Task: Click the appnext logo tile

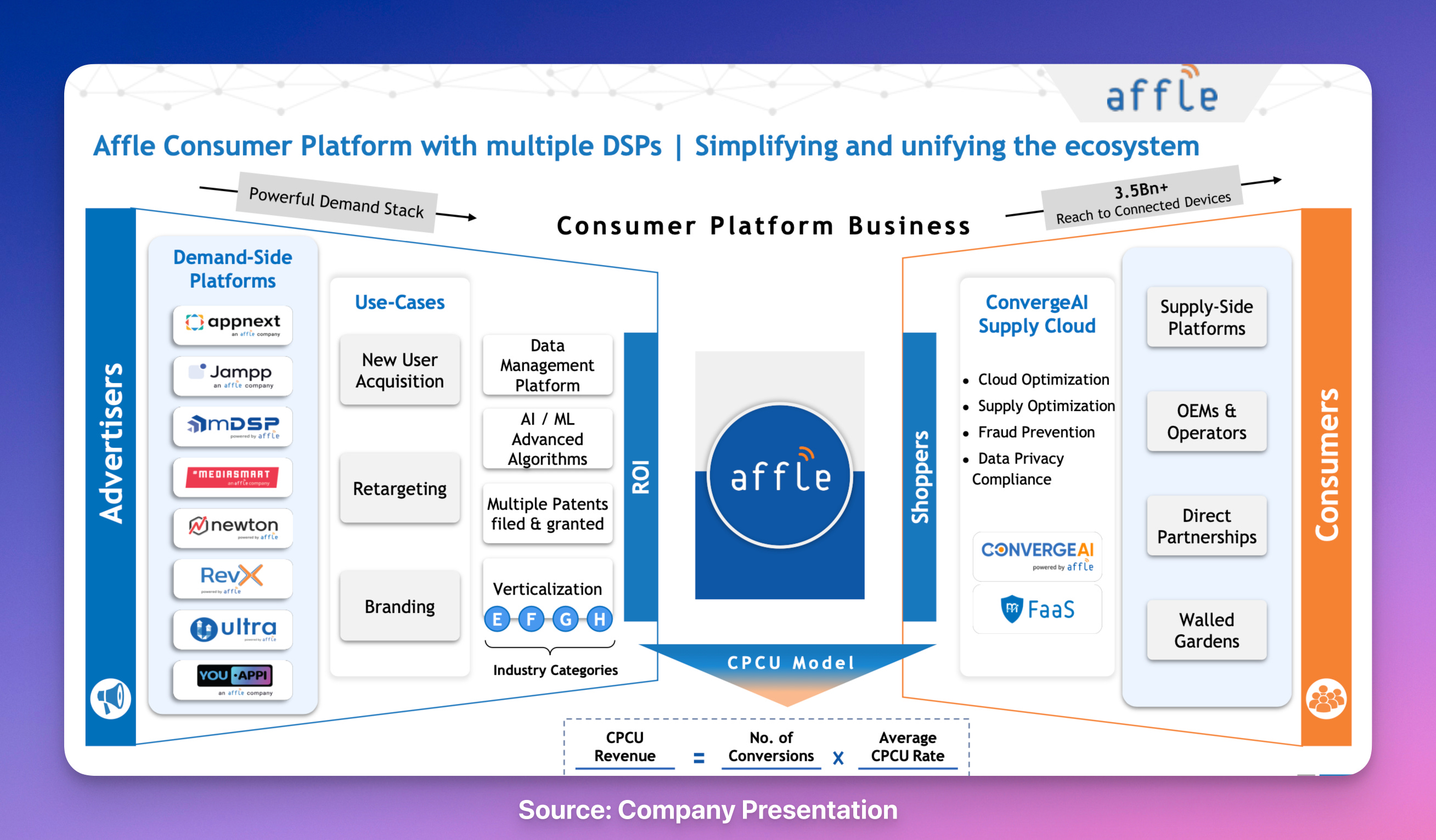Action: [233, 325]
